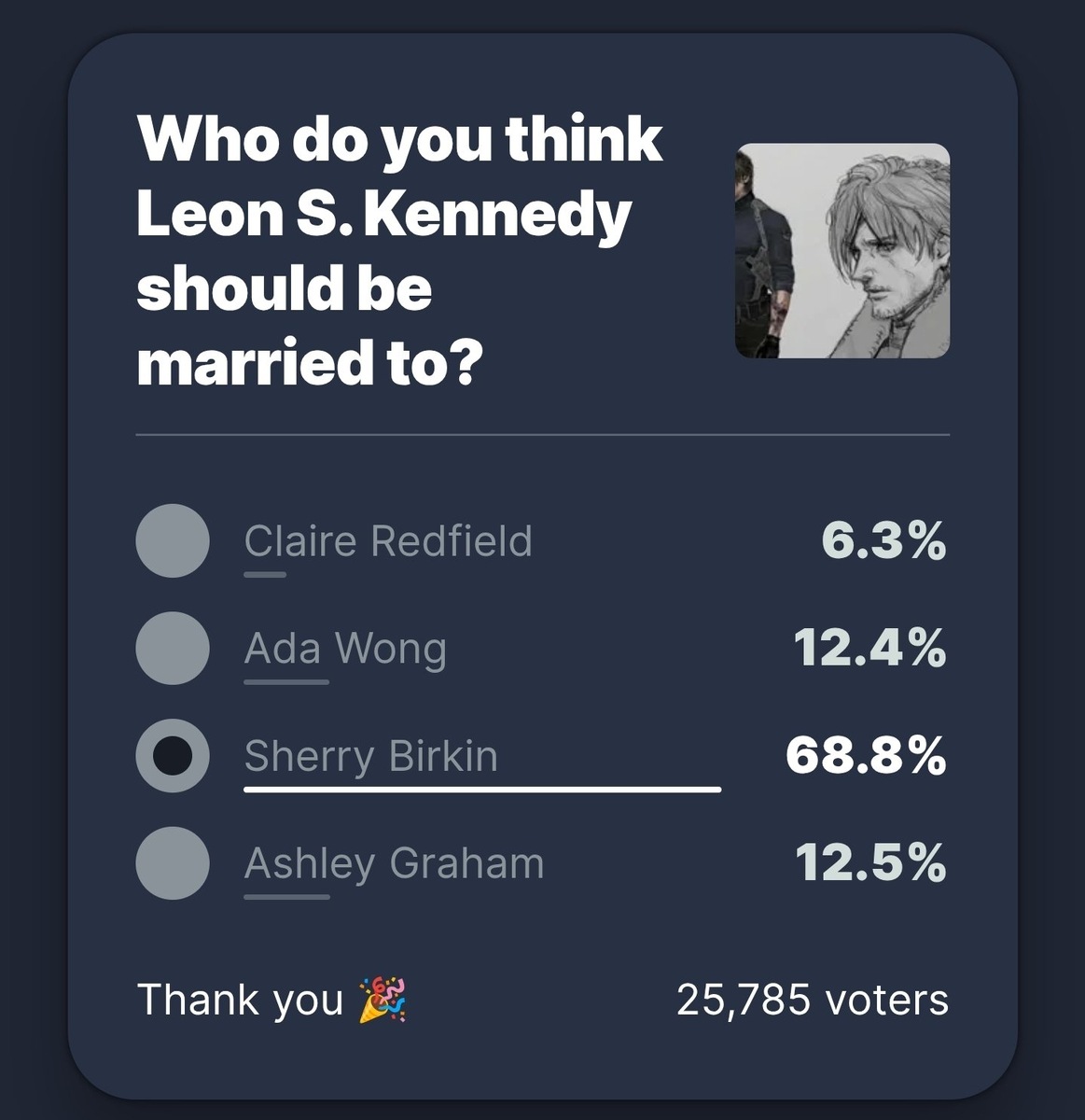Click the 12.5% result value
This screenshot has height=1120, width=1085.
870,863
